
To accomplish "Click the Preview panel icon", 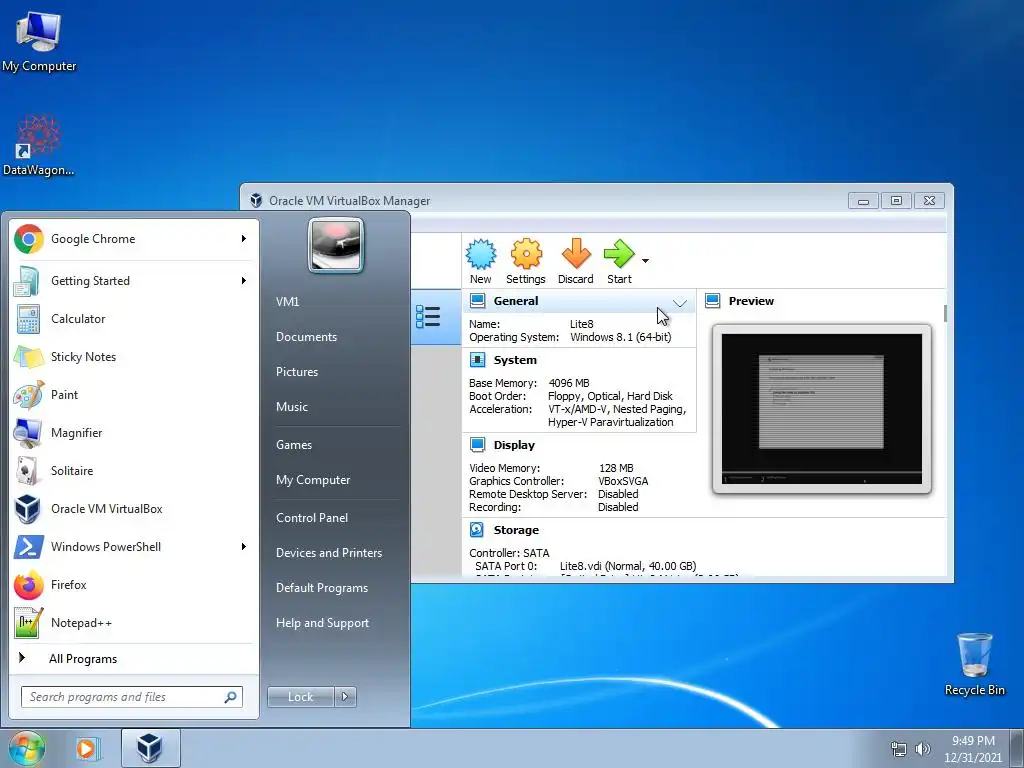I will tap(712, 300).
